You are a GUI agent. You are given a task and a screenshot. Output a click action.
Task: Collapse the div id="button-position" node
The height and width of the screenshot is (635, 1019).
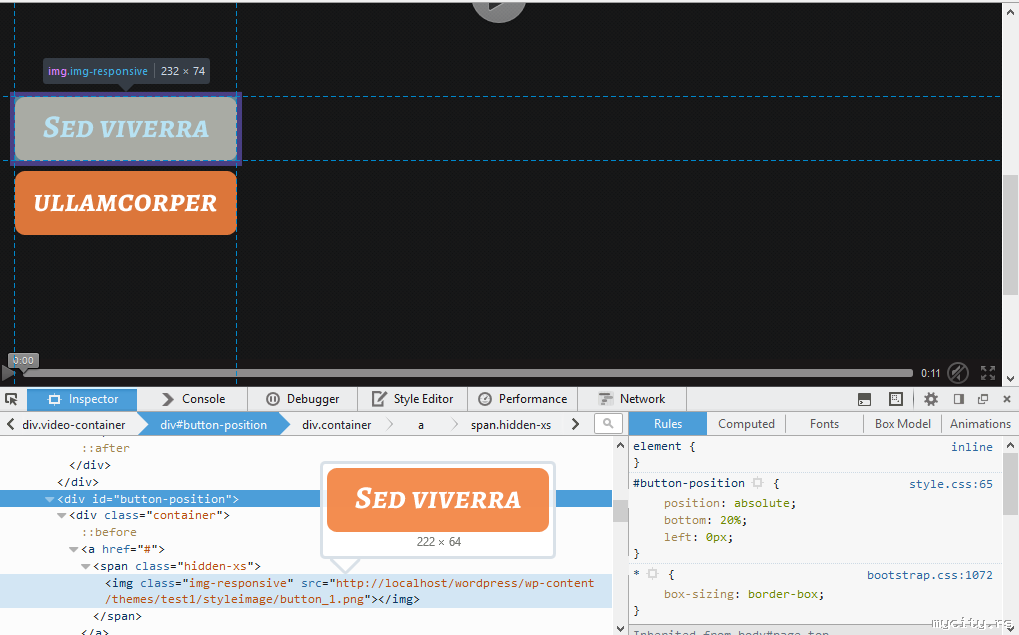click(50, 499)
